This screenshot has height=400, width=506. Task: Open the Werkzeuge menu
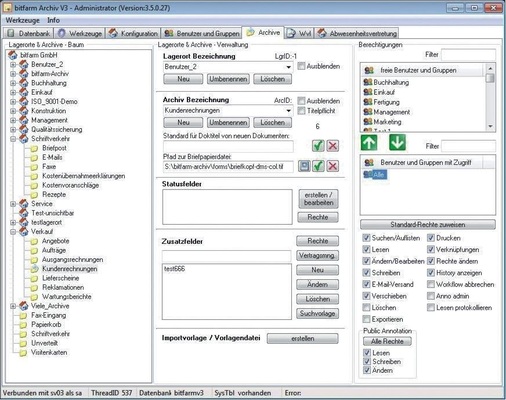(x=23, y=20)
